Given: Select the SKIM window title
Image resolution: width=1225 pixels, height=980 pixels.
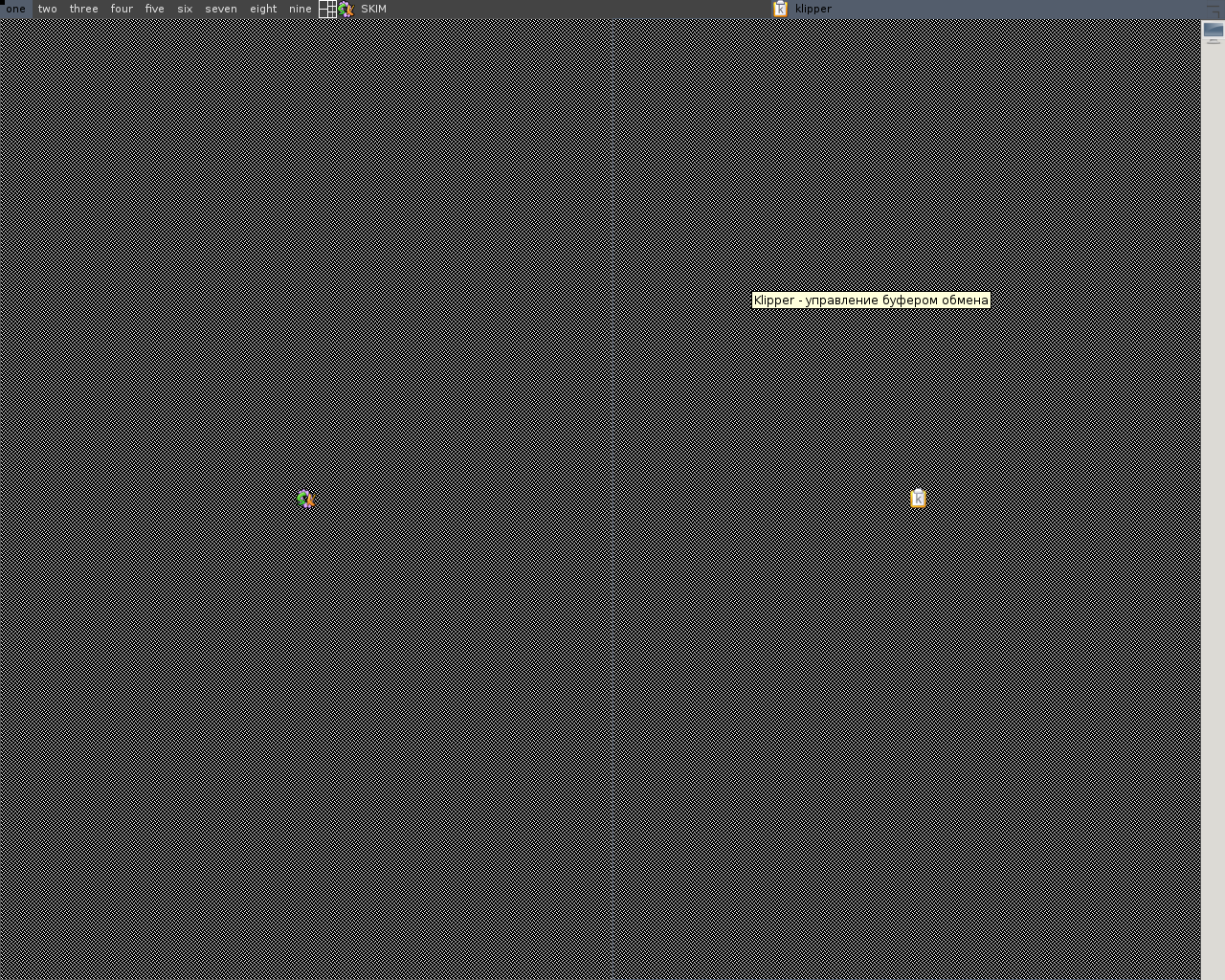Looking at the screenshot, I should pyautogui.click(x=374, y=9).
